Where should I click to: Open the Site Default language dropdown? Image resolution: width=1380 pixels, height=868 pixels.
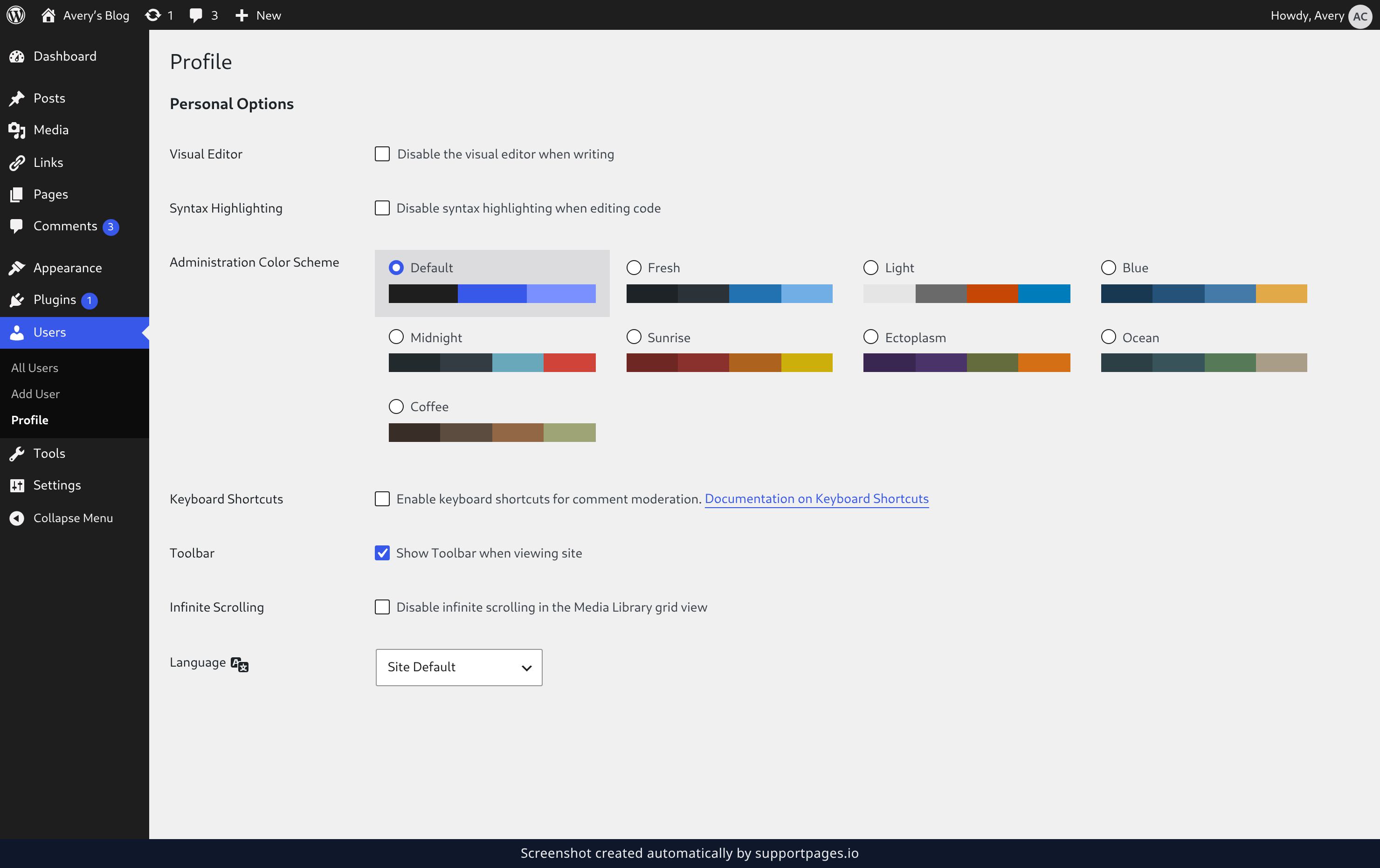[459, 667]
